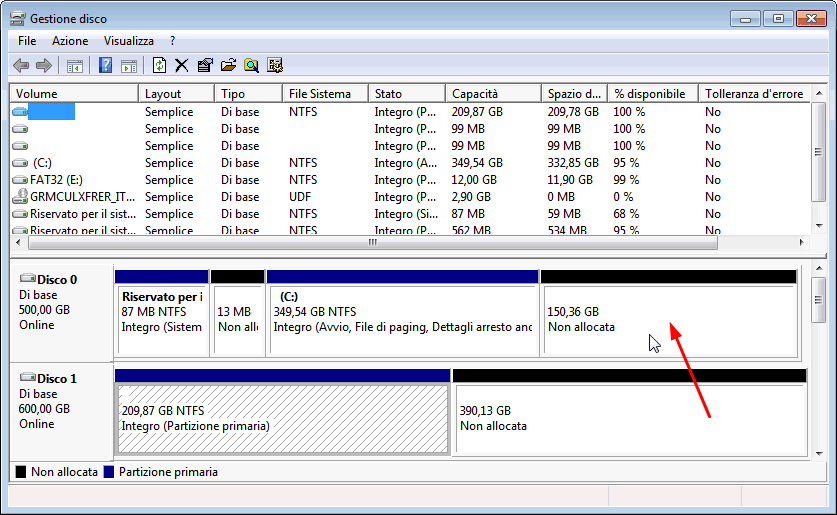
Task: Click the Back arrow toolbar icon
Action: pos(21,66)
